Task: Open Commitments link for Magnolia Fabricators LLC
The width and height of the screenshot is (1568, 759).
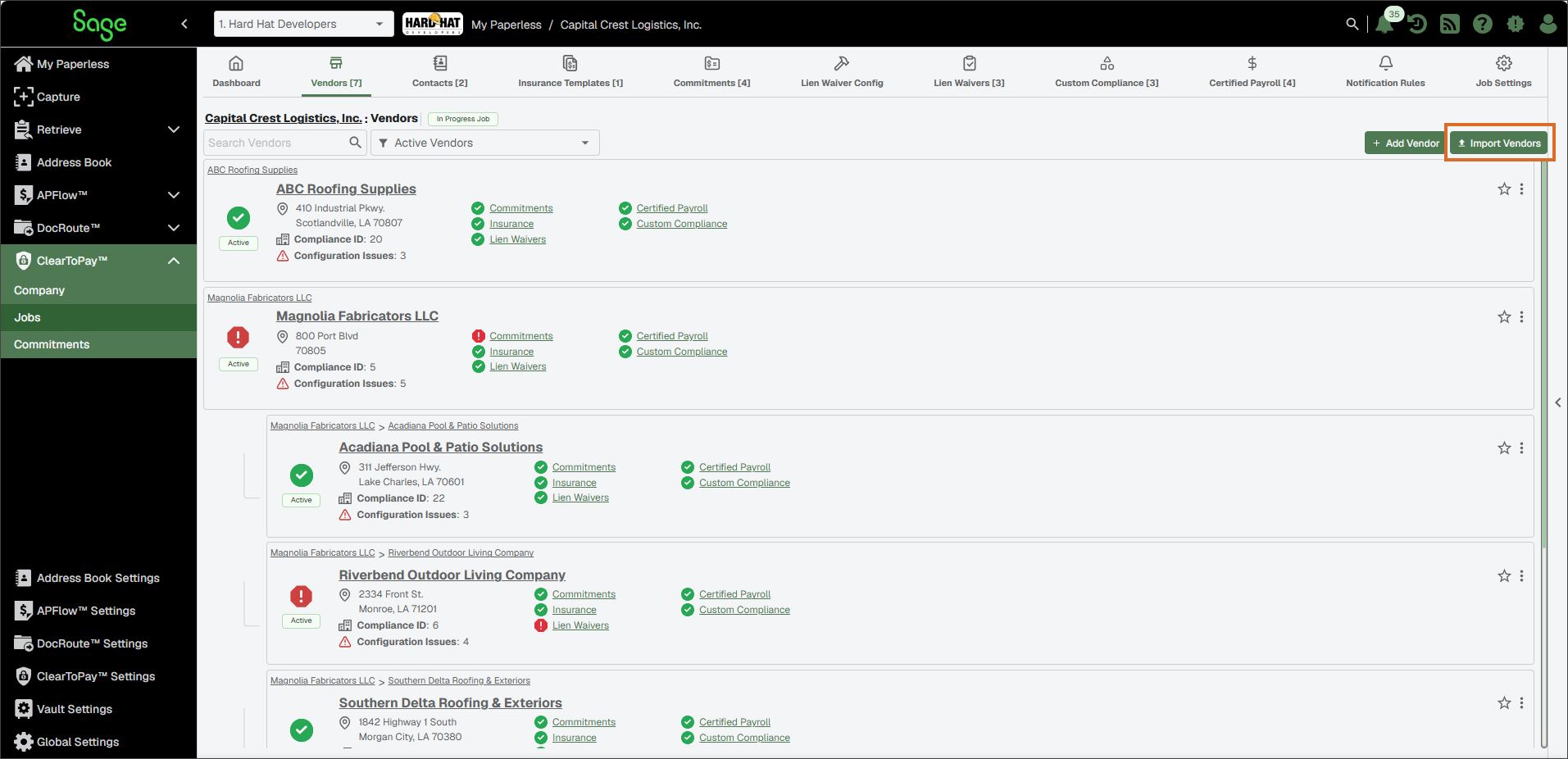Action: (x=521, y=336)
